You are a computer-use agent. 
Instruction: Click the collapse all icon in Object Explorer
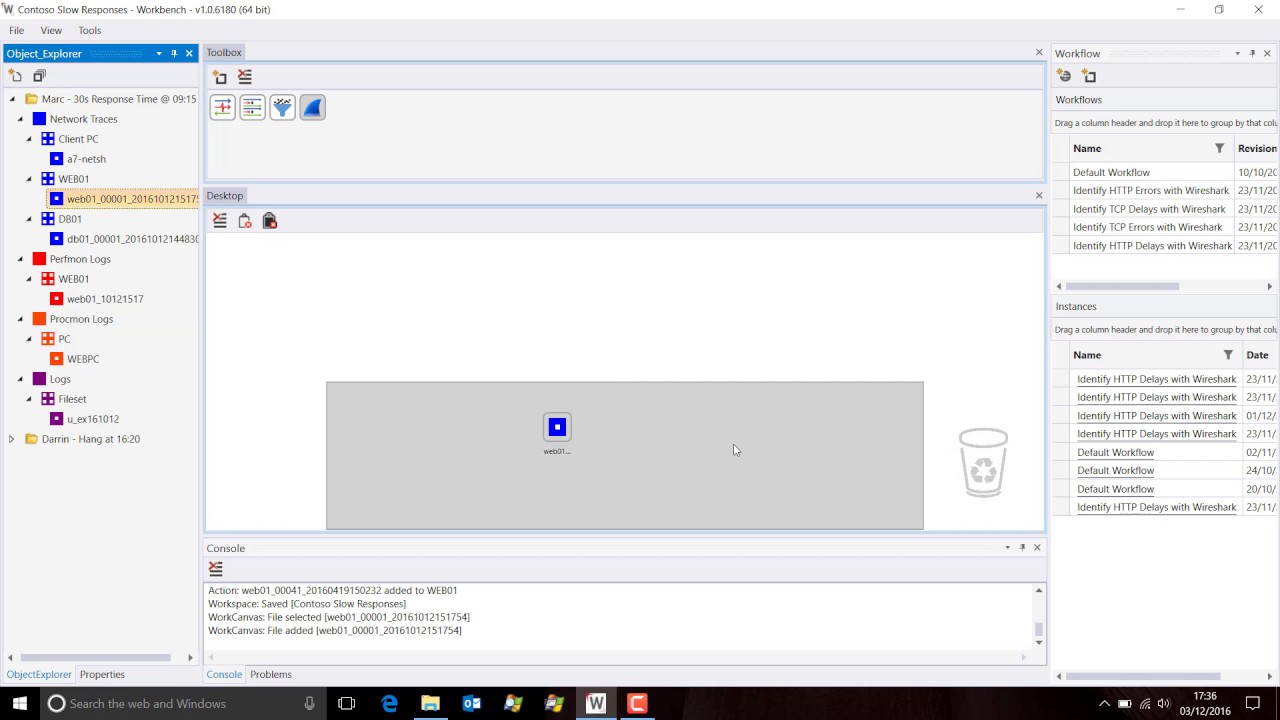[x=39, y=76]
